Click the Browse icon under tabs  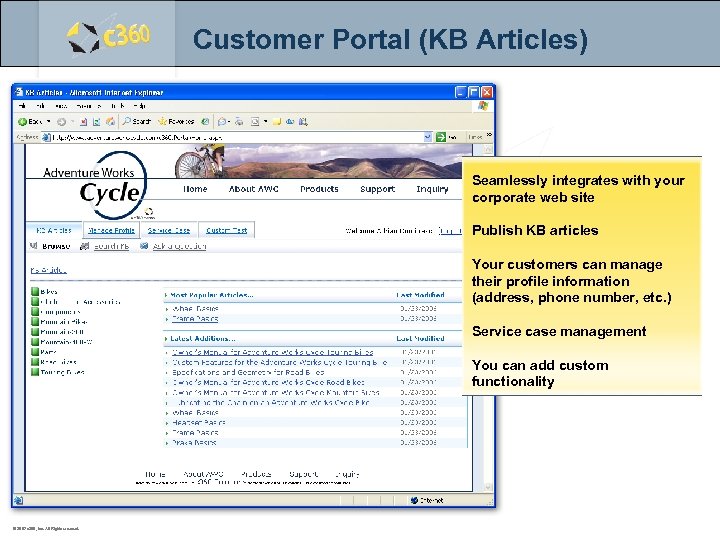34,246
